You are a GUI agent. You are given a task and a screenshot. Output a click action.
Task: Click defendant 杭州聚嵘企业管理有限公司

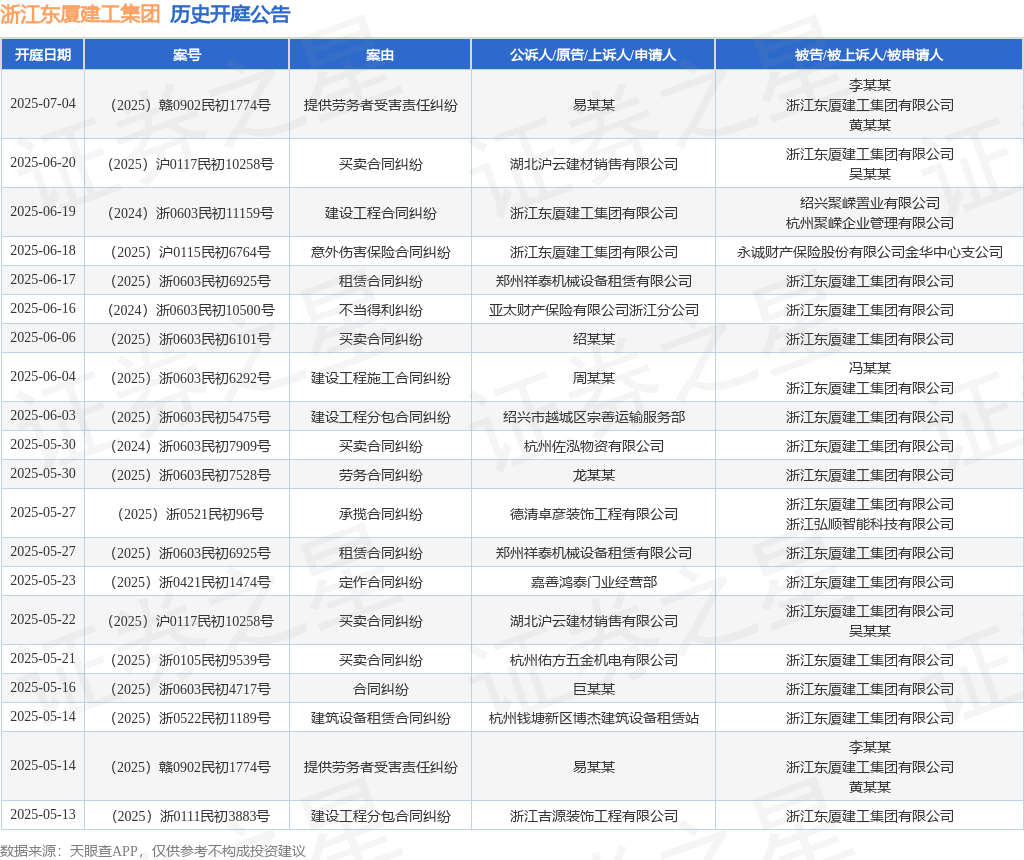tap(869, 223)
